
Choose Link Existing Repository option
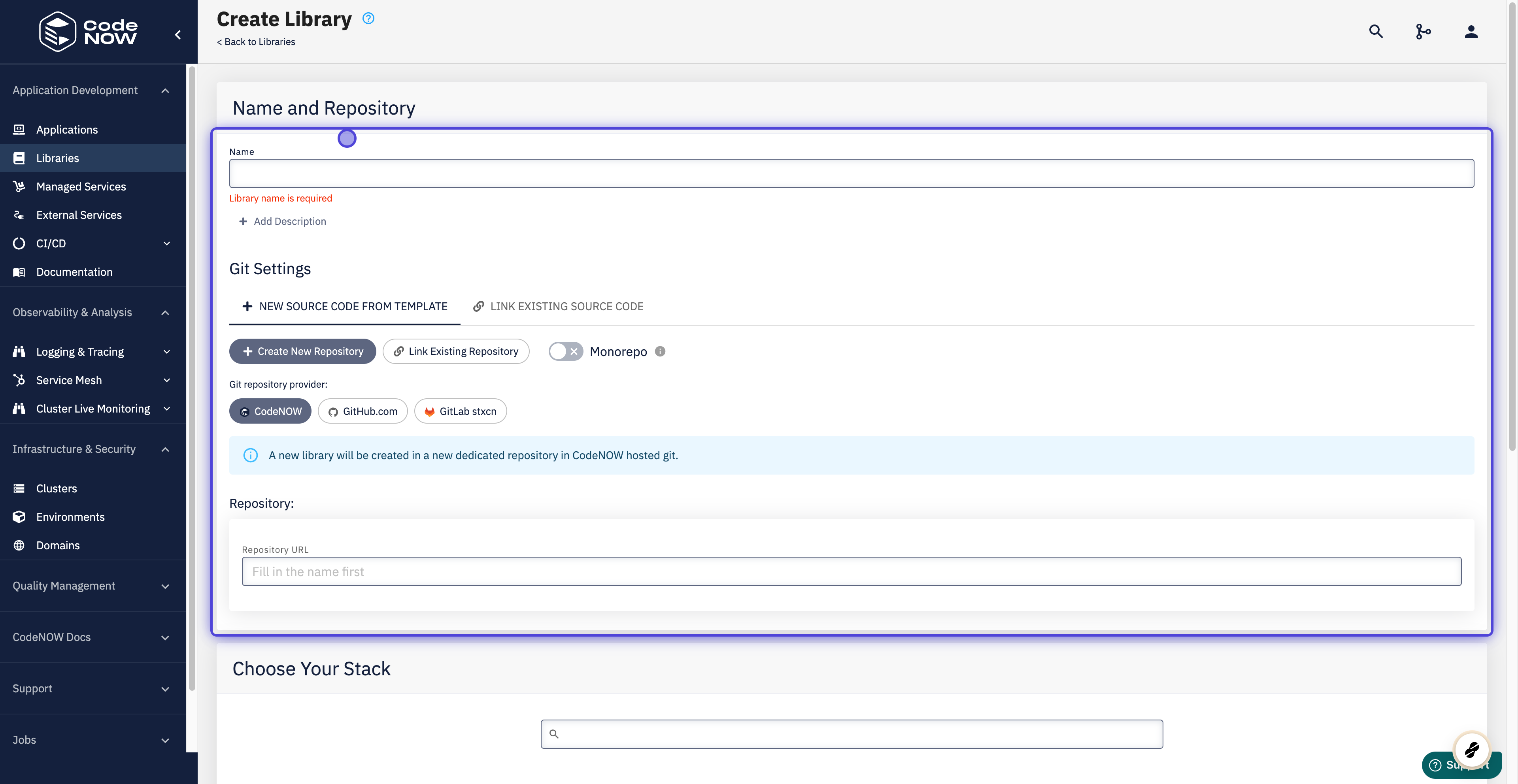tap(456, 351)
